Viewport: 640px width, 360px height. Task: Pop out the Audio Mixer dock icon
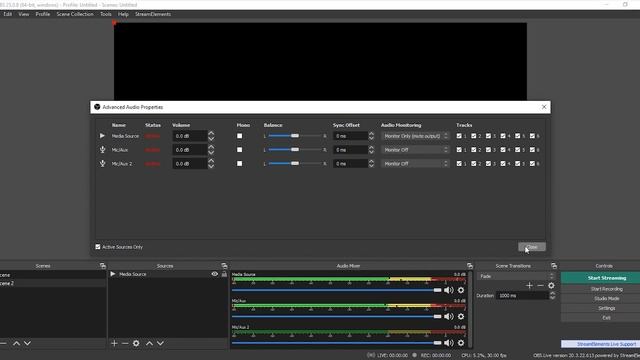[470, 266]
